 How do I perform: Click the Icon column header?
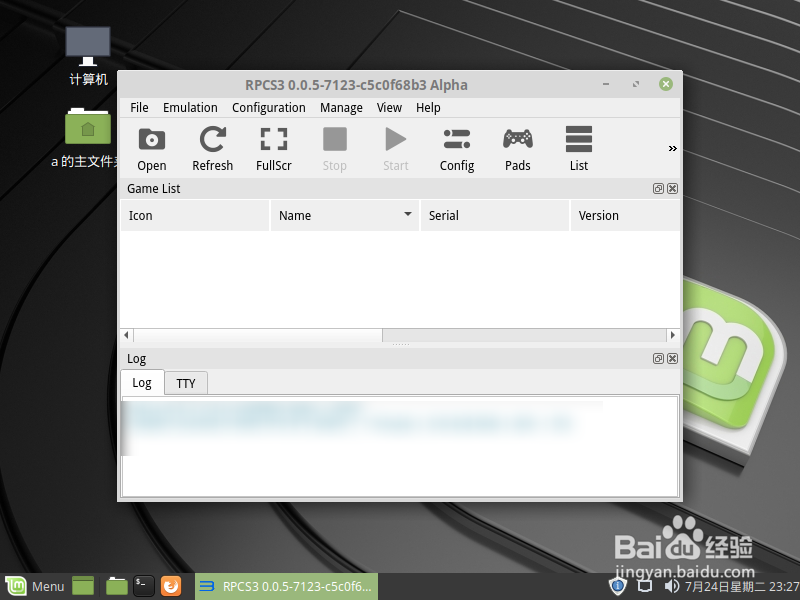click(194, 215)
